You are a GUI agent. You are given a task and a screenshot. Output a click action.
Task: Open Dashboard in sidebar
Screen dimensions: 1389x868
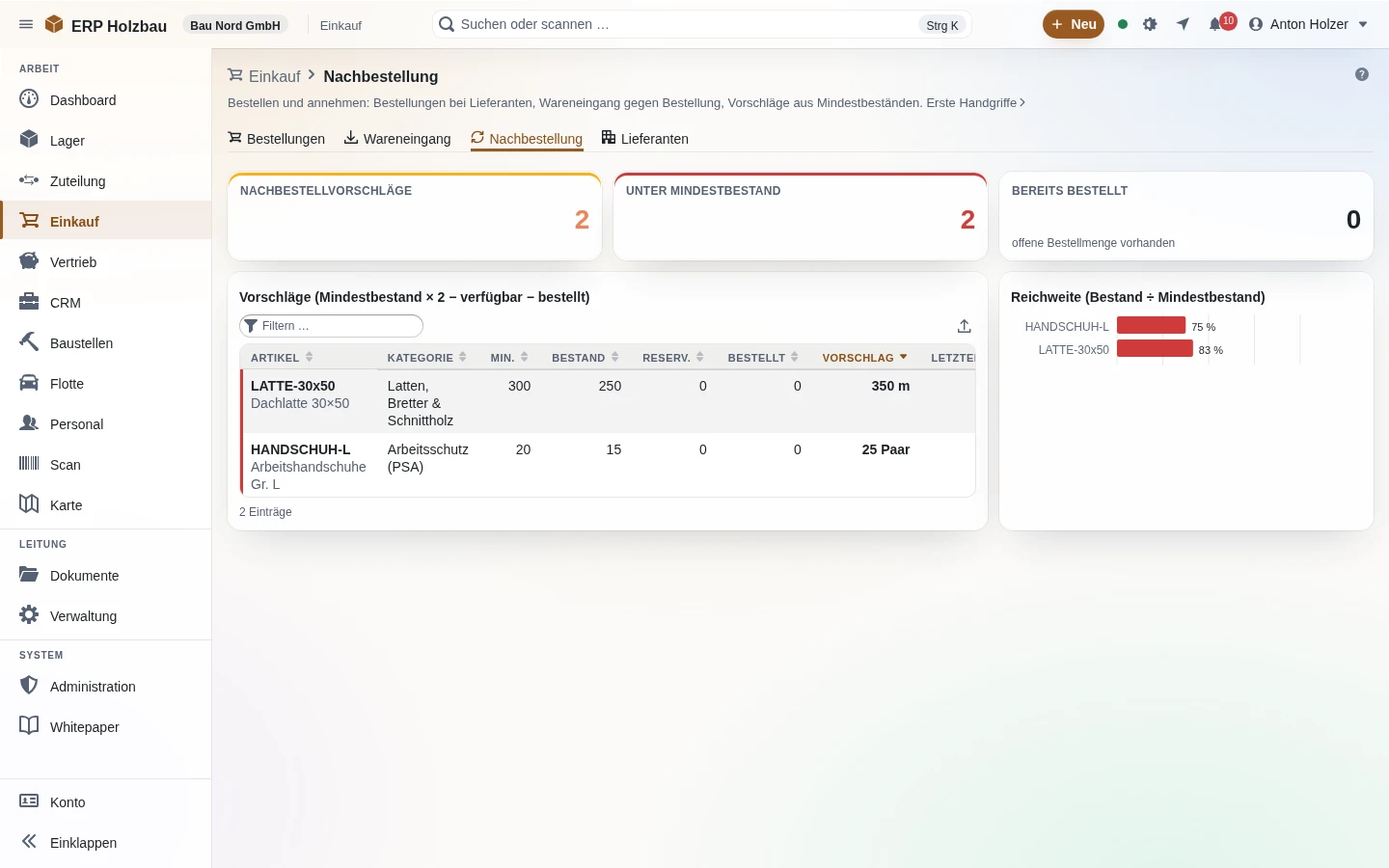pyautogui.click(x=106, y=99)
